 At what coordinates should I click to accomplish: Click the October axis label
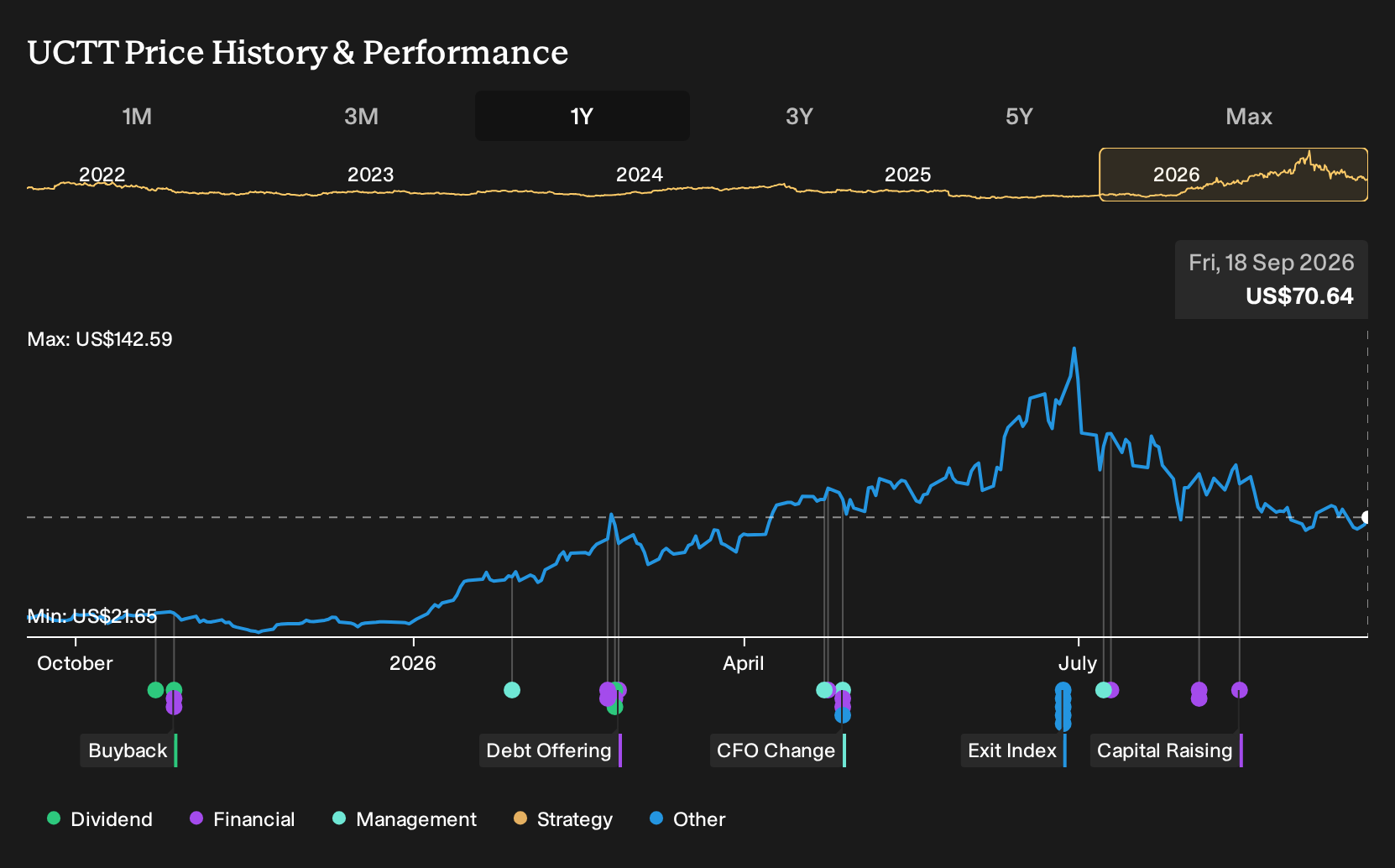coord(75,663)
